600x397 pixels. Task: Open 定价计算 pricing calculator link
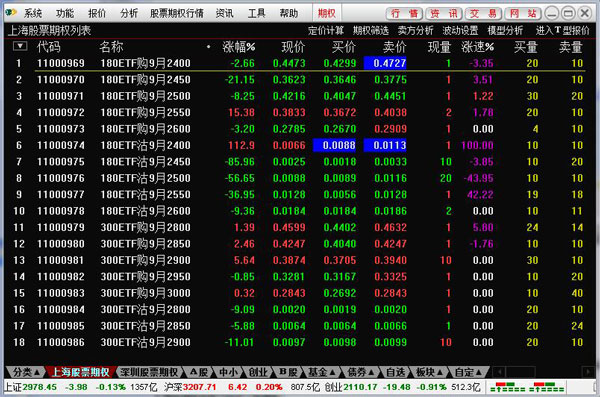pyautogui.click(x=326, y=31)
